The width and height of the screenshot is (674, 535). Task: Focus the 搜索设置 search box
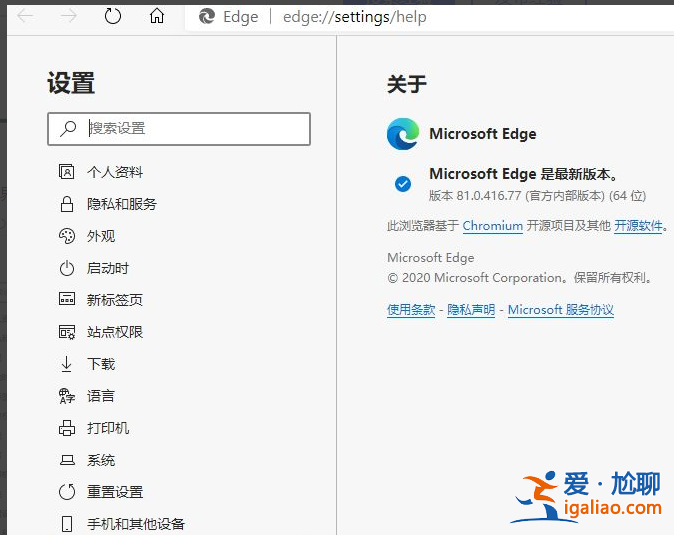179,129
